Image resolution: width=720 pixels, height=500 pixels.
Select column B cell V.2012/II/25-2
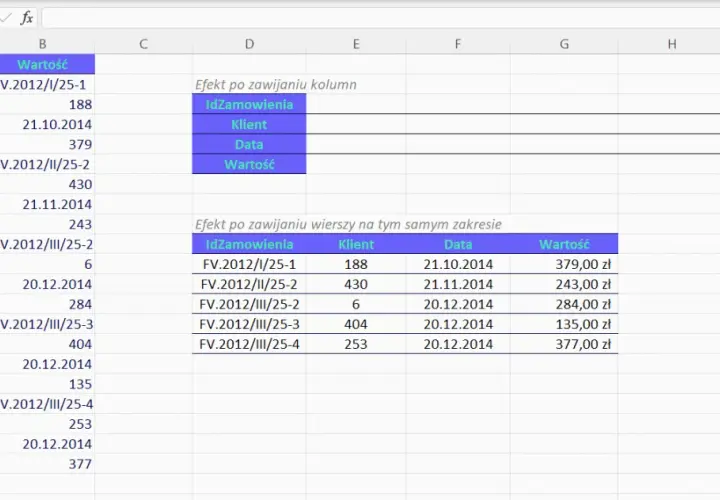point(47,164)
